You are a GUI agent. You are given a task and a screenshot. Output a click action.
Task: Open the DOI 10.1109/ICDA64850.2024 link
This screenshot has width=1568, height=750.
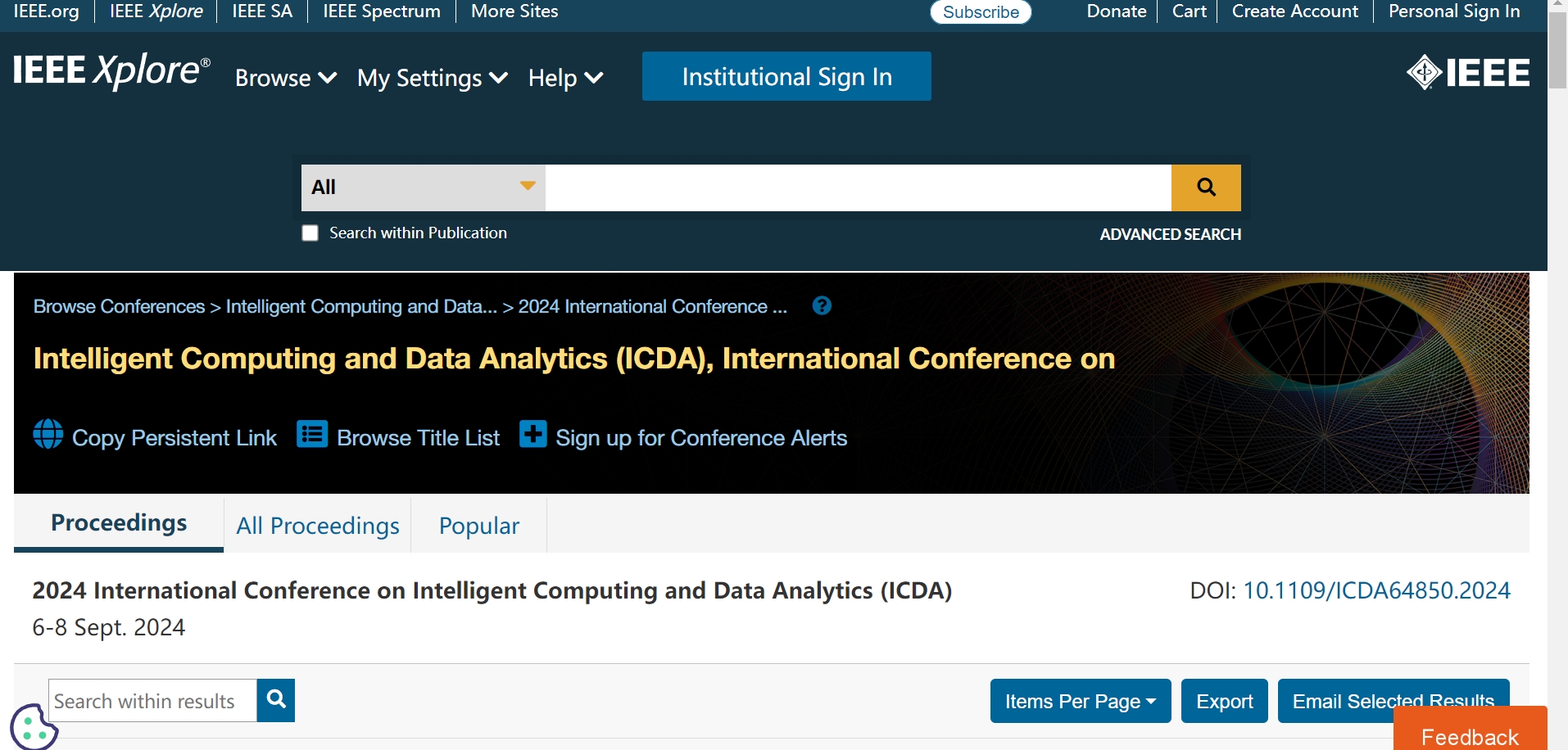pyautogui.click(x=1376, y=590)
